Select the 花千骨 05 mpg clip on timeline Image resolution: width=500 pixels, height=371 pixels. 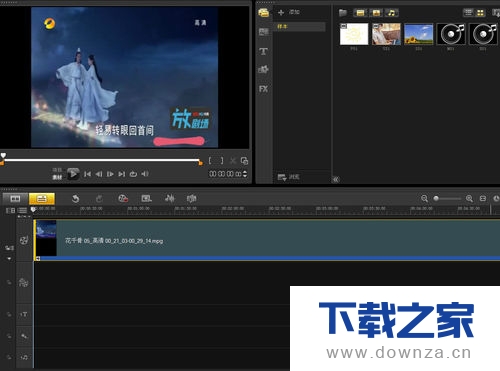(x=267, y=240)
